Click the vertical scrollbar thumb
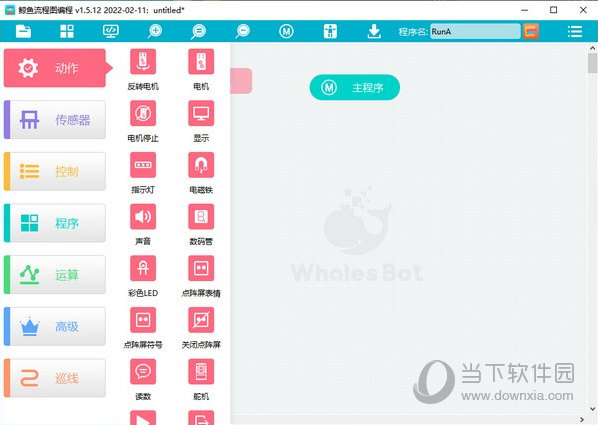Screen dimensions: 598x425 592,63
